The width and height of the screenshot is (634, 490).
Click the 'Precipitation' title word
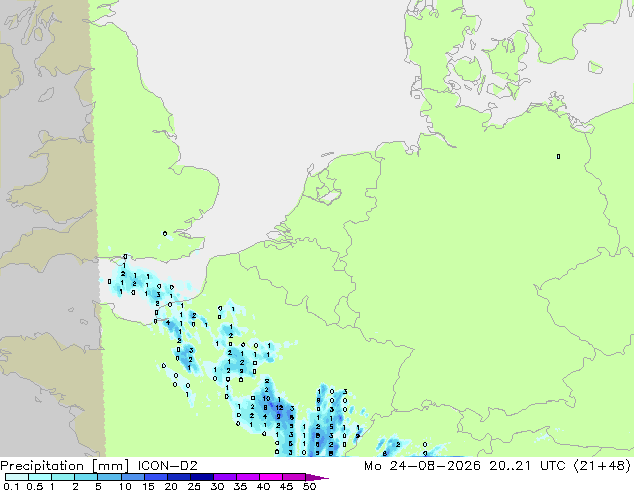(x=42, y=466)
